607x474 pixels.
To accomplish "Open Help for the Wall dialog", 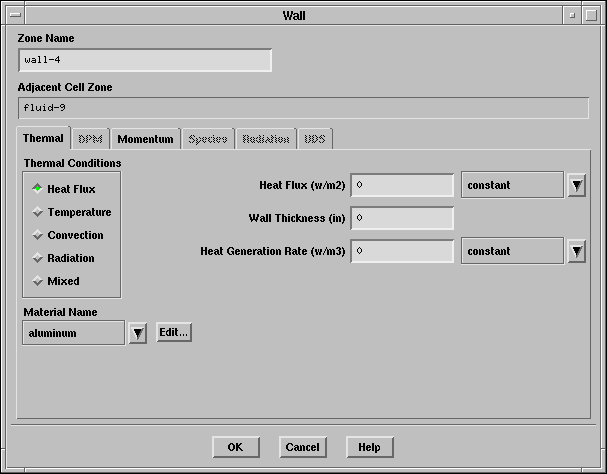I will click(369, 447).
